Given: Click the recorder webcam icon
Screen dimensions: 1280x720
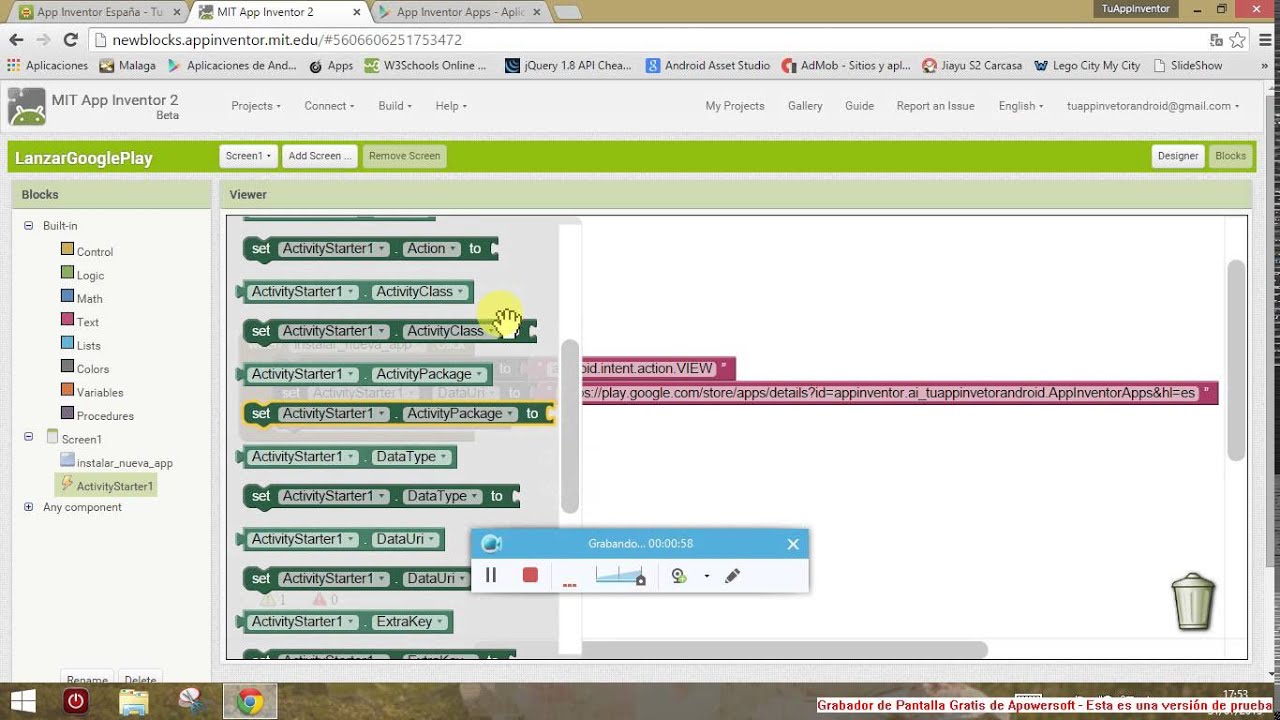Looking at the screenshot, I should pyautogui.click(x=679, y=576).
